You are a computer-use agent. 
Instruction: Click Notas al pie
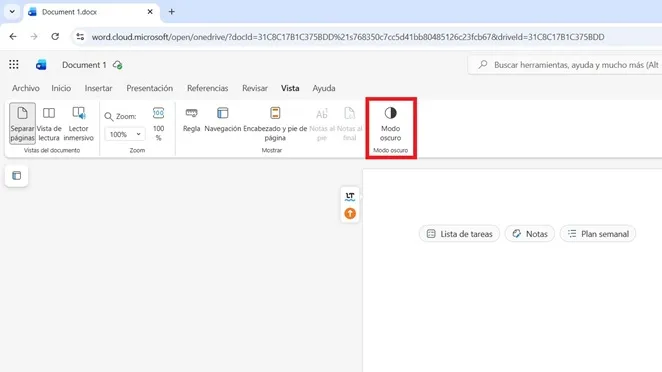(322, 123)
